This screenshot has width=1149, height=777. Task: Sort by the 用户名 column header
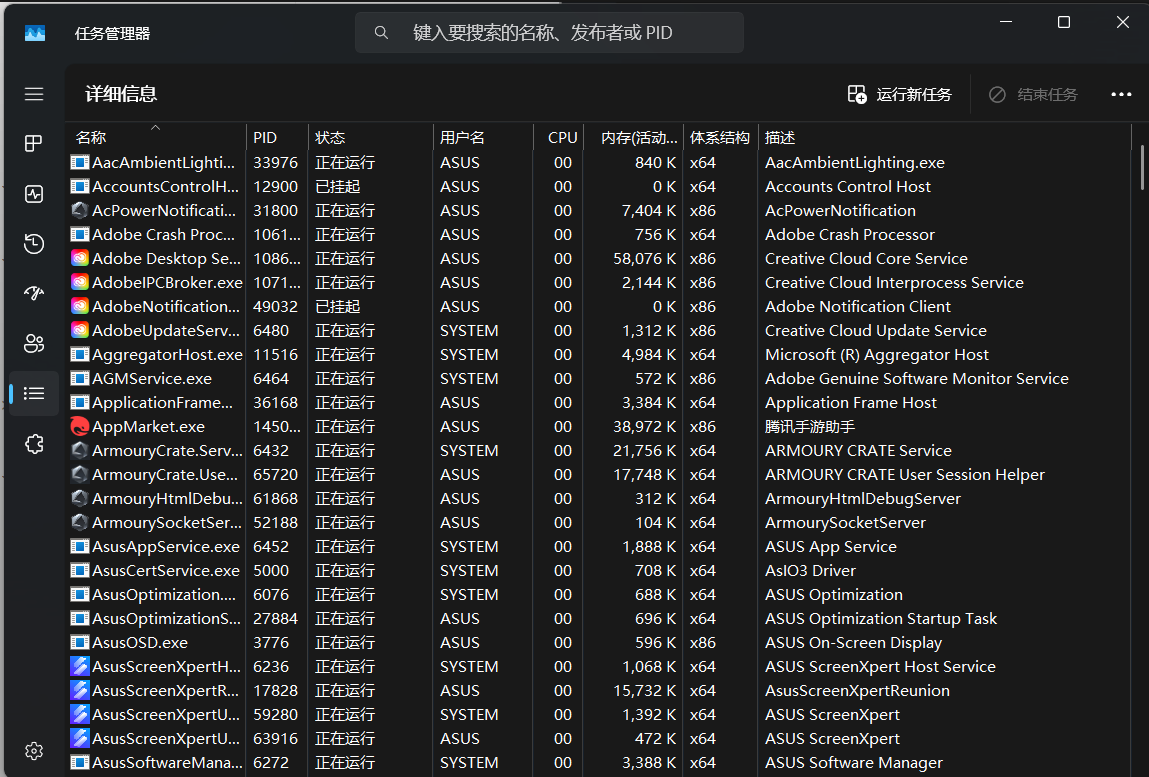(484, 137)
